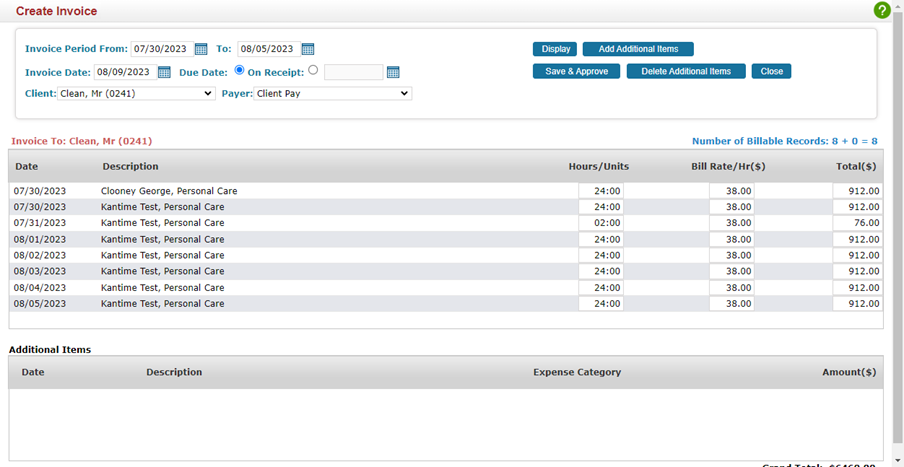Edit hours field for Clooney George row
Viewport: 904px width, 467px height.
click(x=601, y=191)
